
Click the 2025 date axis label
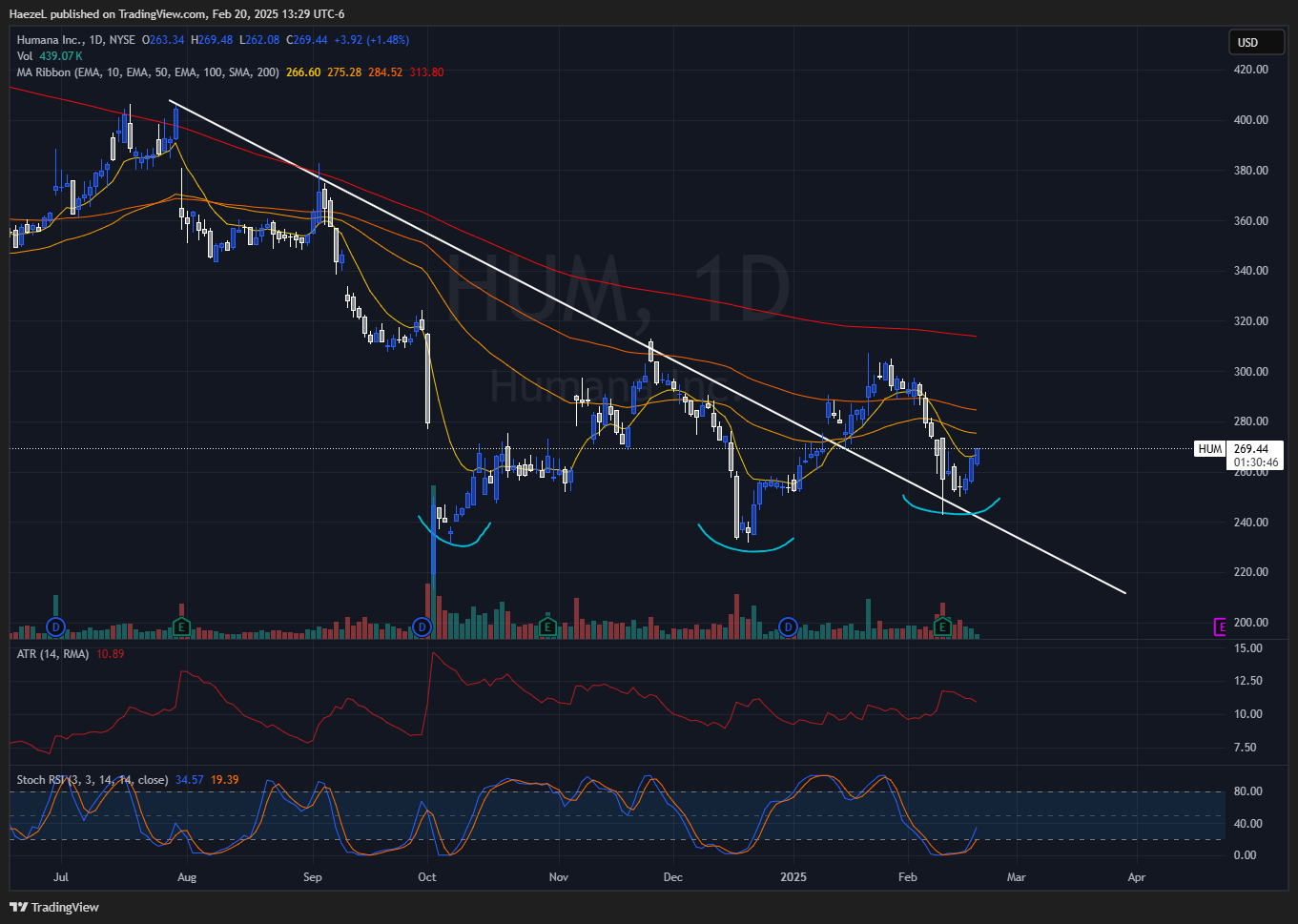pos(793,877)
